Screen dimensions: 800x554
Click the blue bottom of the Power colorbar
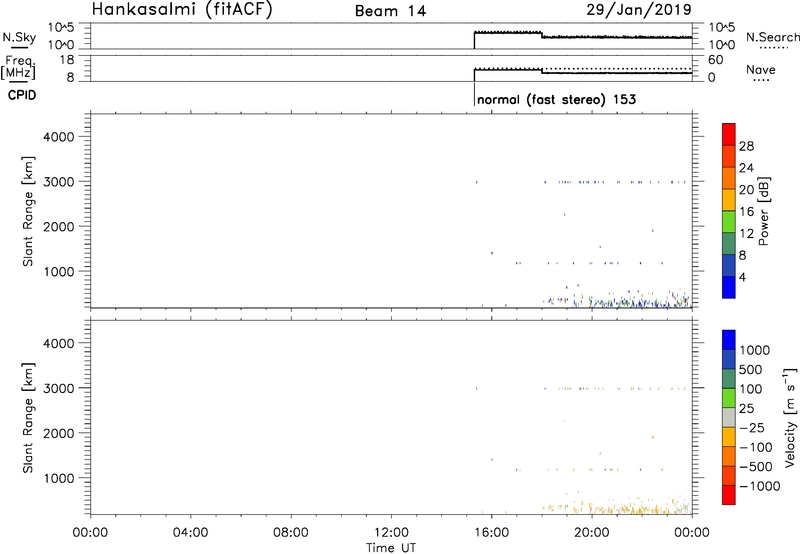click(729, 287)
